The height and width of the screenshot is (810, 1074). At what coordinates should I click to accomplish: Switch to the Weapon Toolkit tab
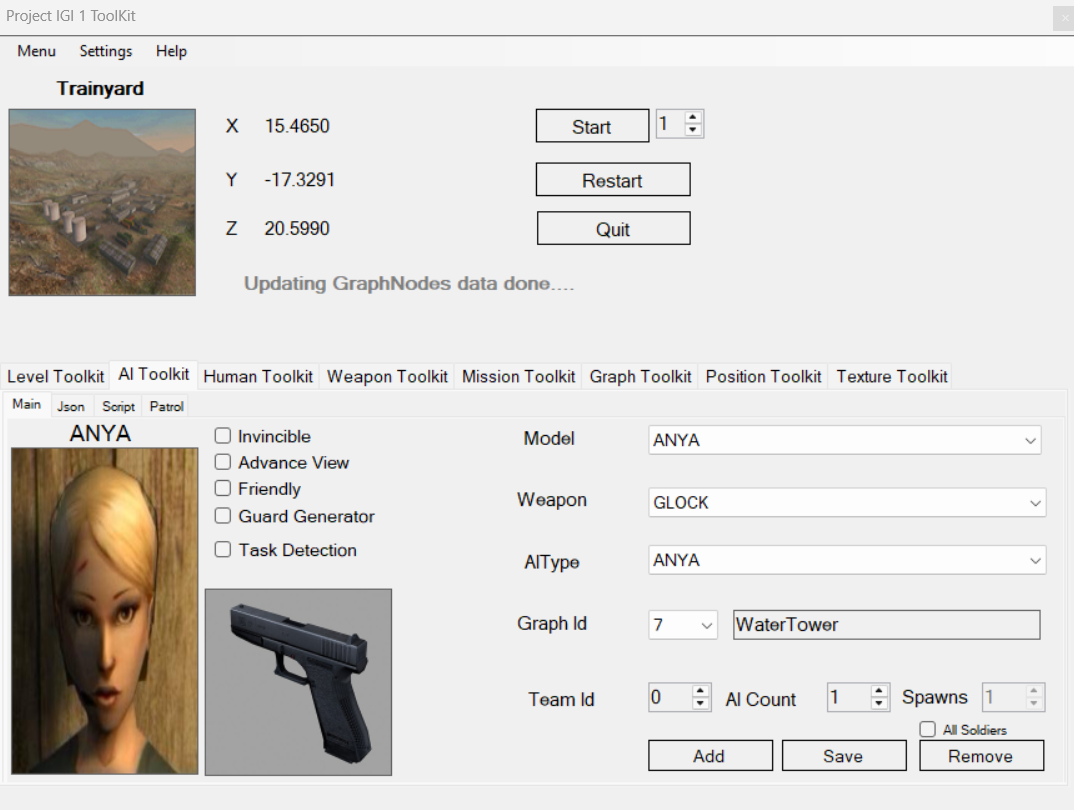(x=387, y=377)
